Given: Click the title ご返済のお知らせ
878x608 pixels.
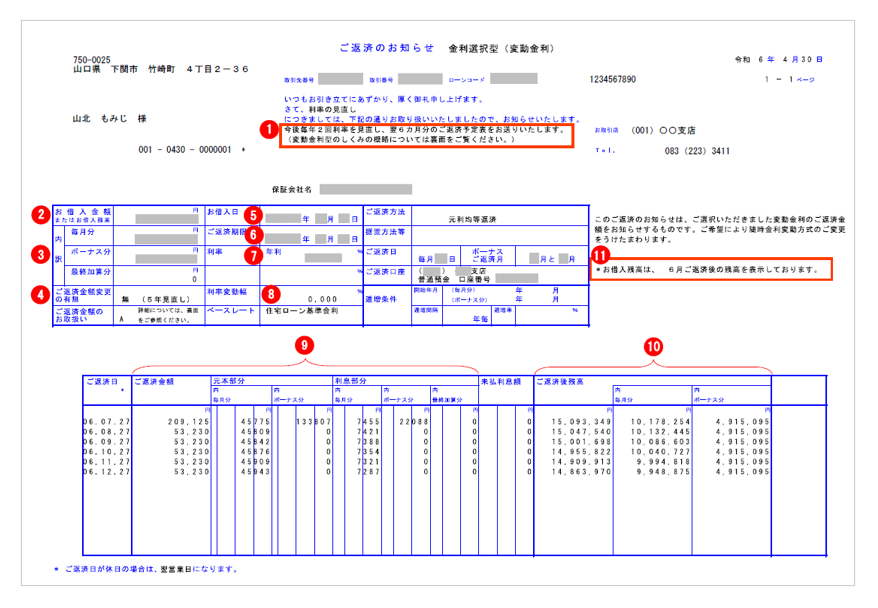Looking at the screenshot, I should tap(386, 48).
